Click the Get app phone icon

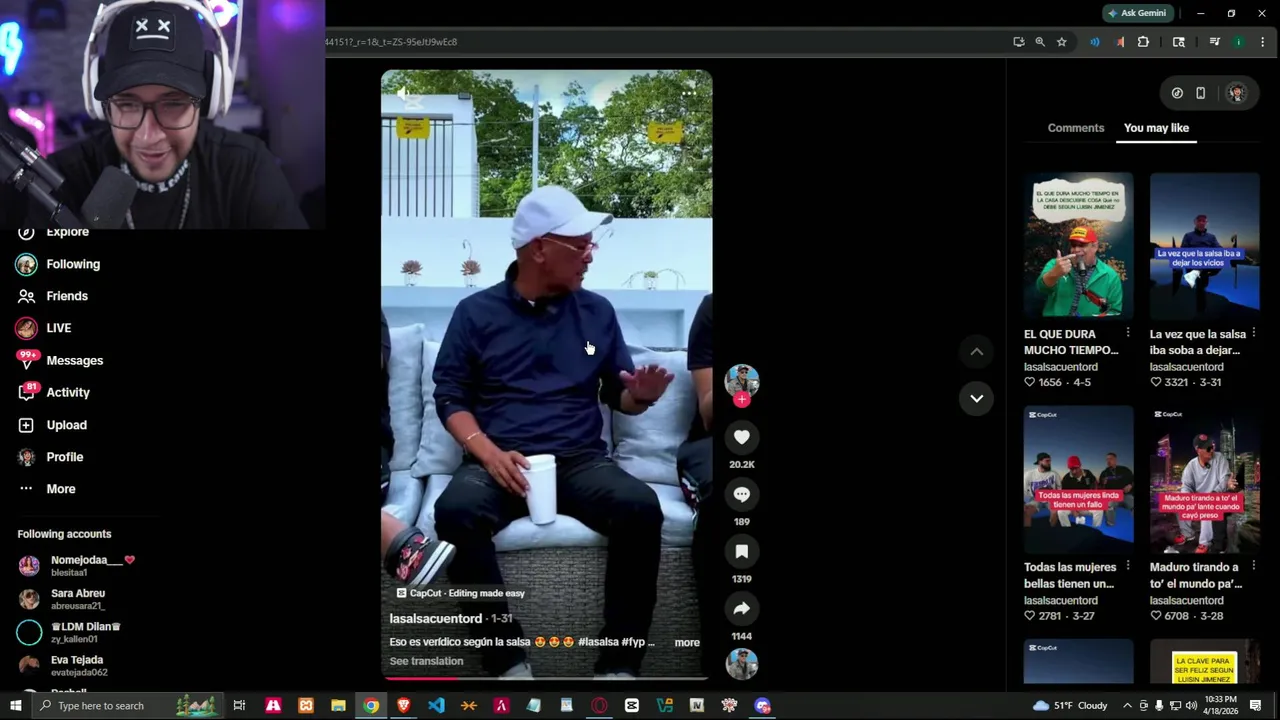1201,93
